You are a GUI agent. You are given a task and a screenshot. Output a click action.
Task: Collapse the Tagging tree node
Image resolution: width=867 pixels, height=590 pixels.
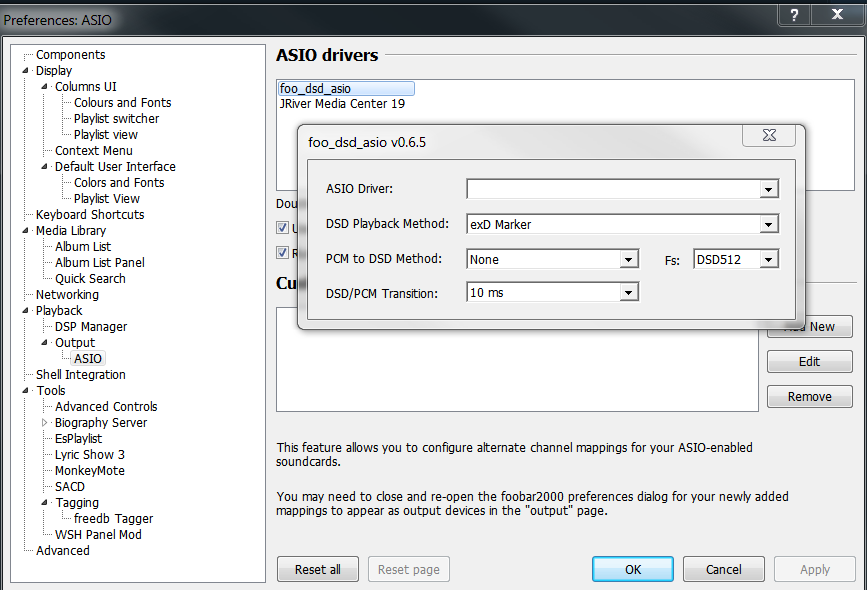click(44, 503)
